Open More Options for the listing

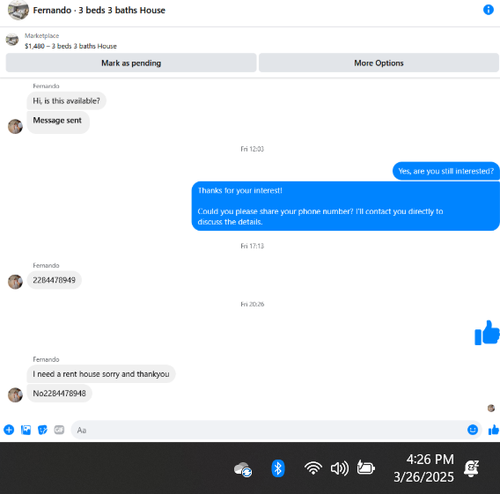(x=379, y=63)
